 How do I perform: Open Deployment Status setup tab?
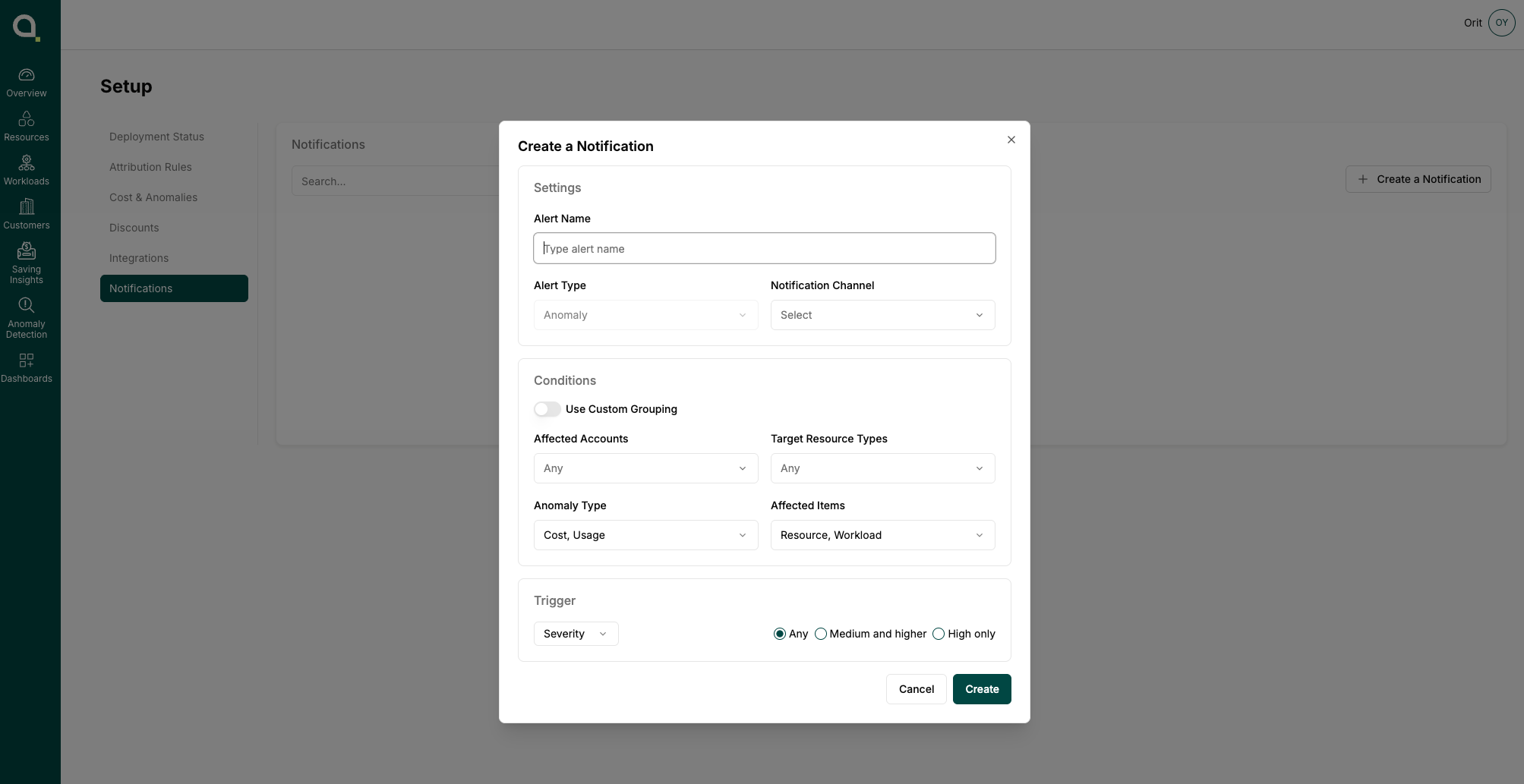[174, 137]
